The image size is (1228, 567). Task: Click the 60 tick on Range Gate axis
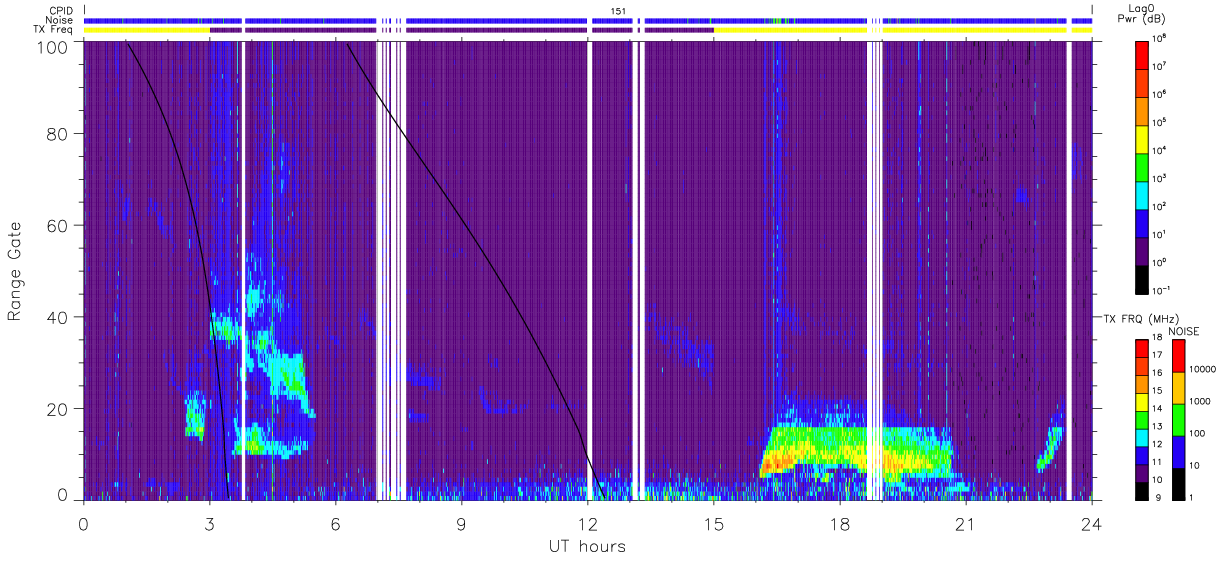pos(57,225)
